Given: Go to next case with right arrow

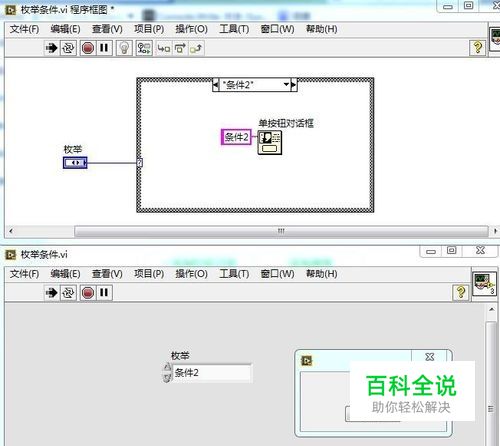Looking at the screenshot, I should pyautogui.click(x=294, y=85).
